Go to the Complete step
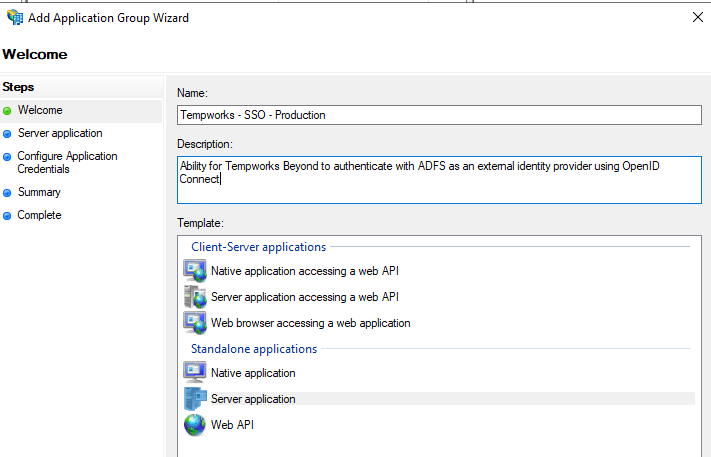The height and width of the screenshot is (457, 711). [x=39, y=215]
